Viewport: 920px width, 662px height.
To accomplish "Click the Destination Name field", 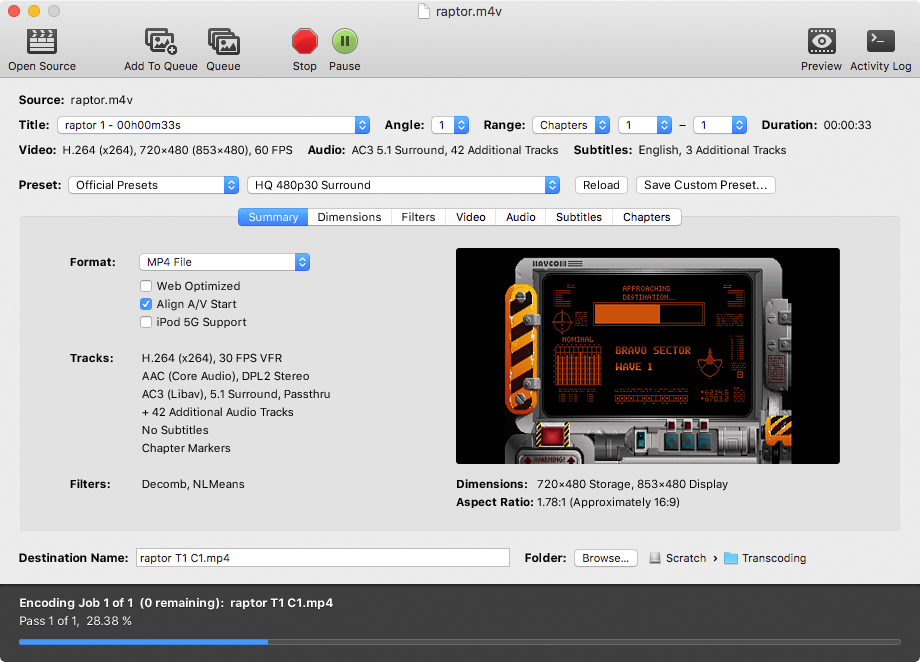I will coord(323,558).
